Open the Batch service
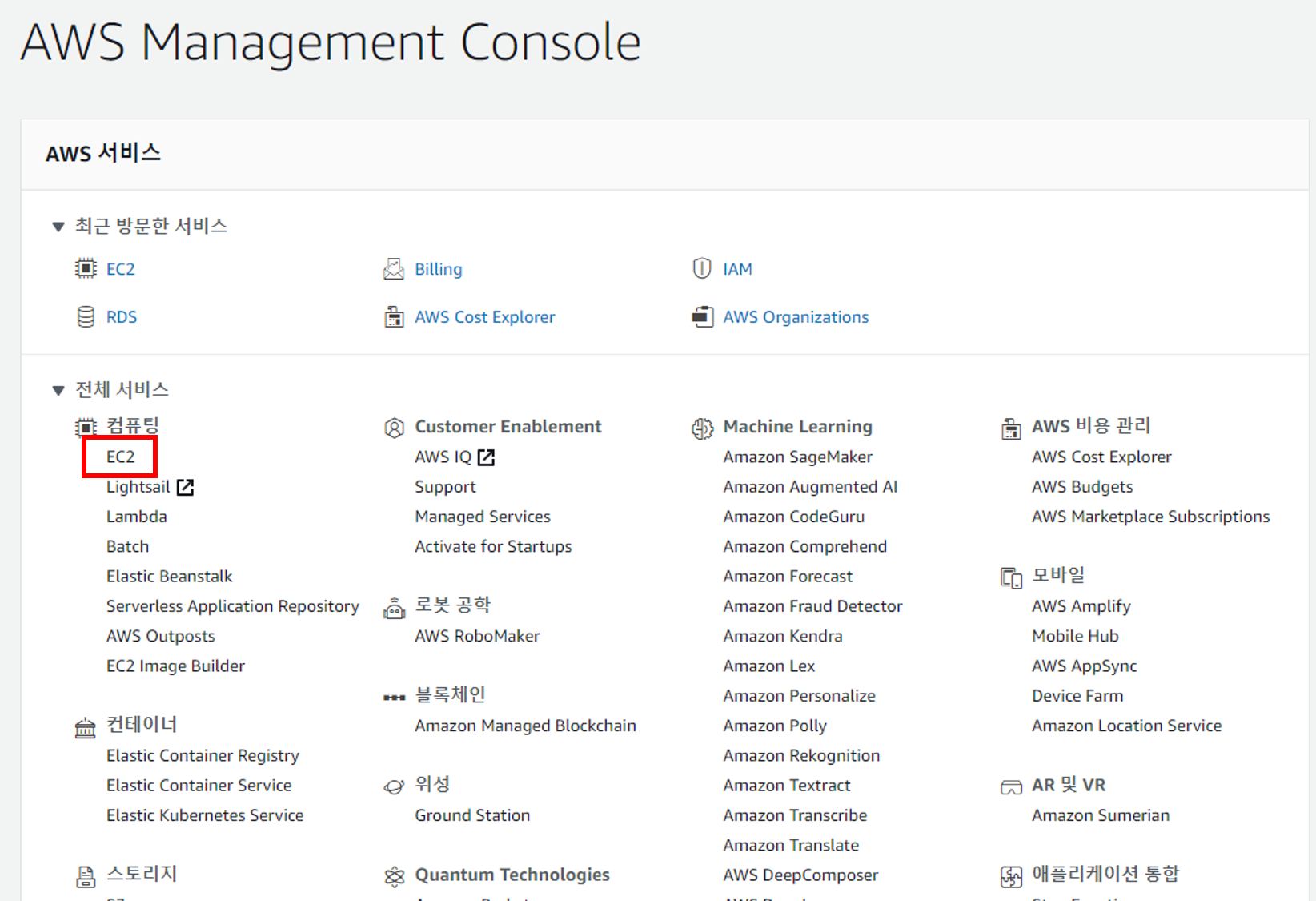1316x901 pixels. pyautogui.click(x=128, y=546)
